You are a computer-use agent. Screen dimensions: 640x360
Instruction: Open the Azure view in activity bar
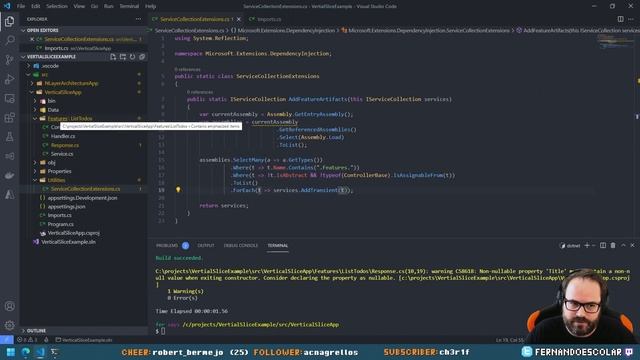click(9, 195)
